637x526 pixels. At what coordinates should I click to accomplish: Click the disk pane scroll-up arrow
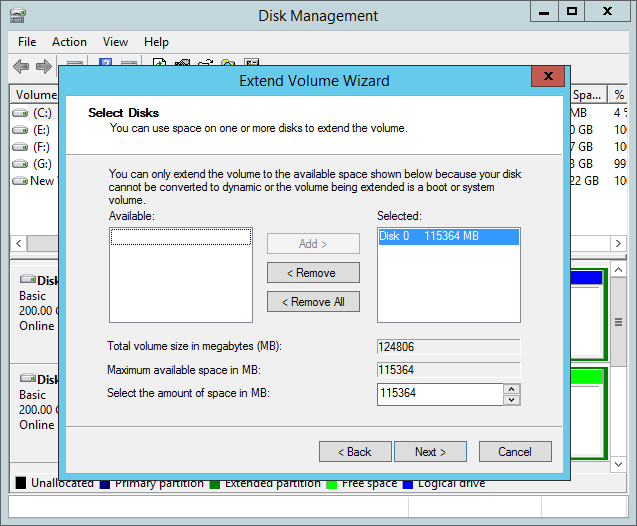(x=618, y=269)
